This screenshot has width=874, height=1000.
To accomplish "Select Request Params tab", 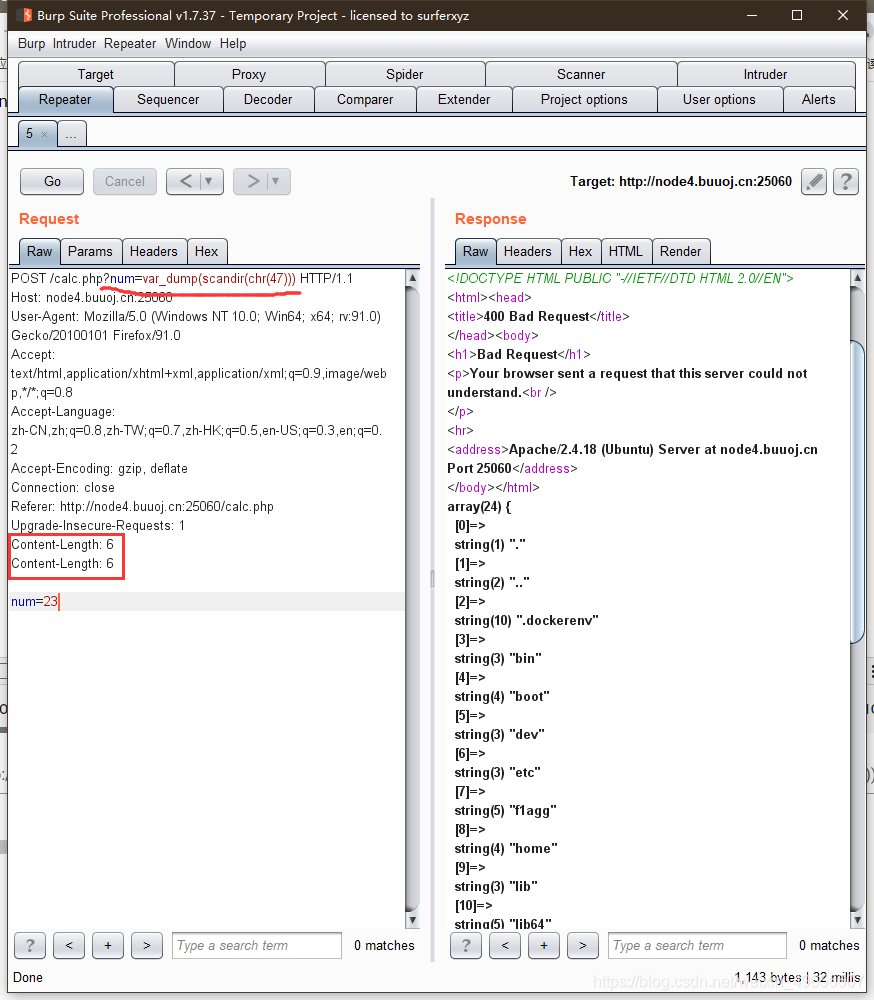I will click(x=90, y=251).
